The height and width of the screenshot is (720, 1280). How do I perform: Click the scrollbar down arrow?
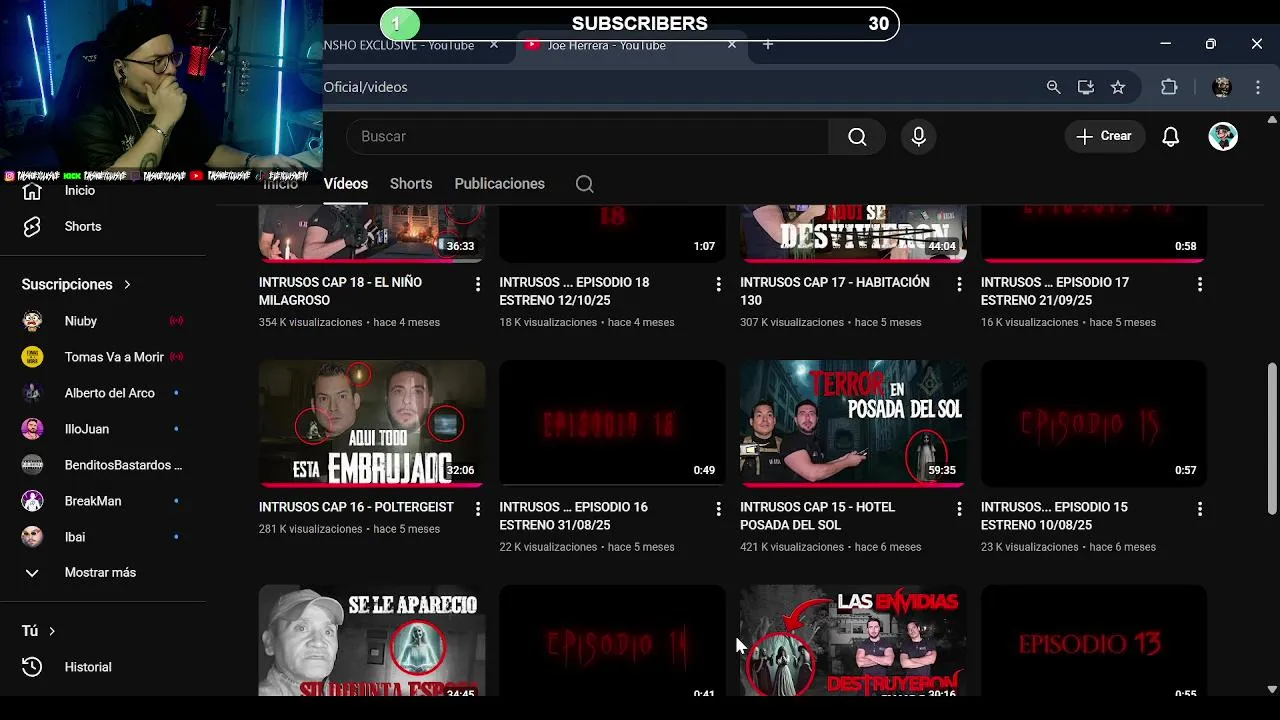click(1272, 689)
